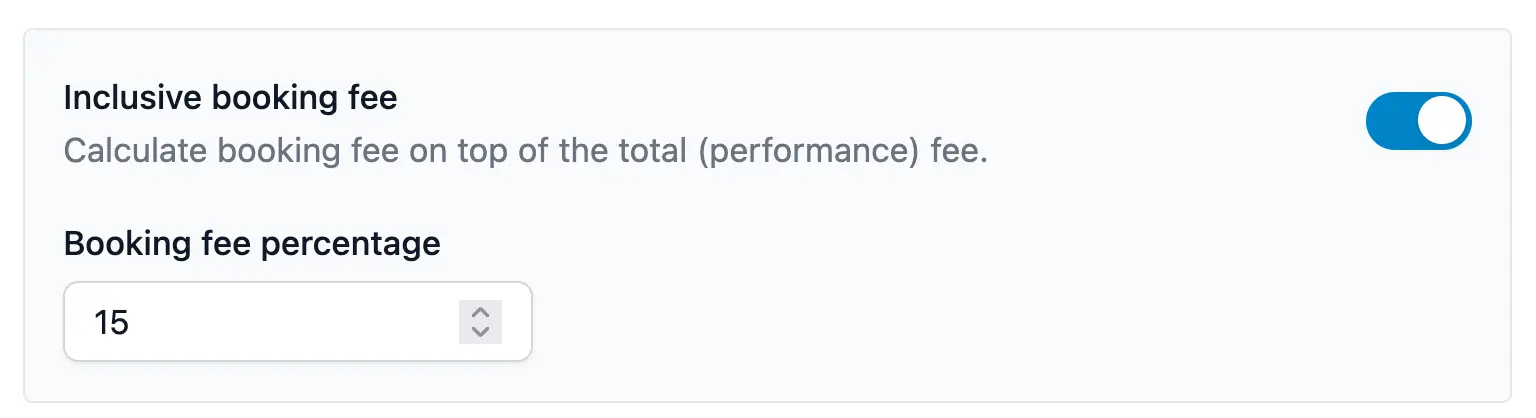Viewport: 1536px width, 418px height.
Task: Click the "Booking fee percentage" label
Action: coord(252,243)
